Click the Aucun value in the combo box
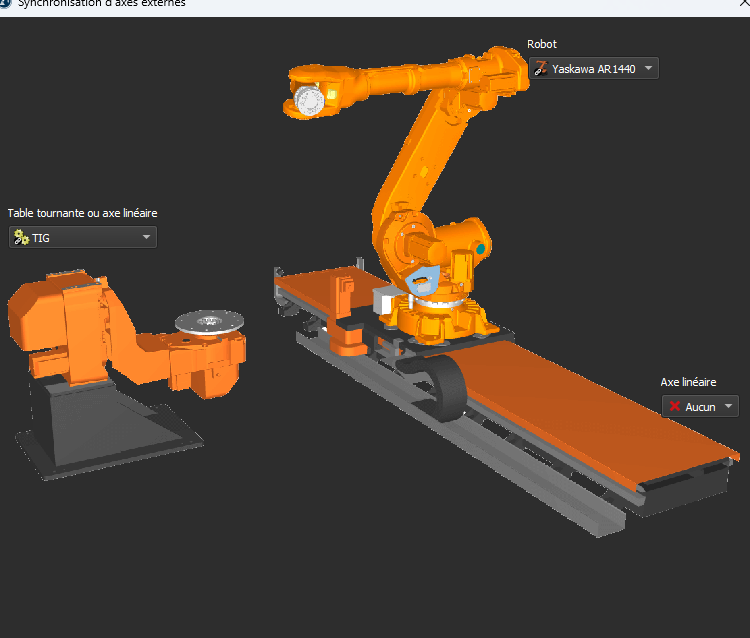This screenshot has height=638, width=750. click(x=700, y=407)
